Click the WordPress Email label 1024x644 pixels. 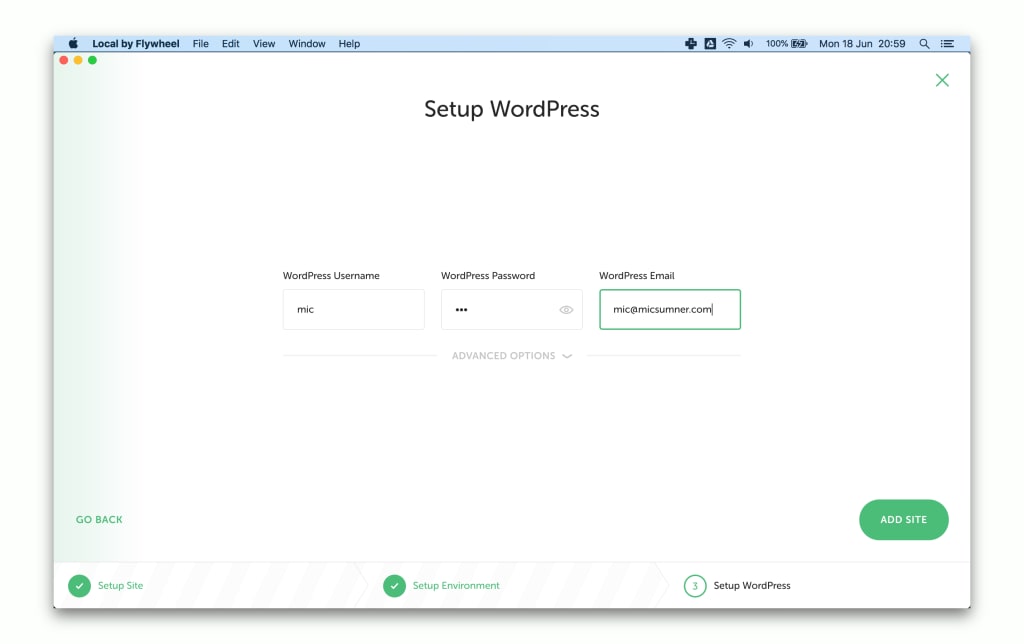click(x=637, y=276)
